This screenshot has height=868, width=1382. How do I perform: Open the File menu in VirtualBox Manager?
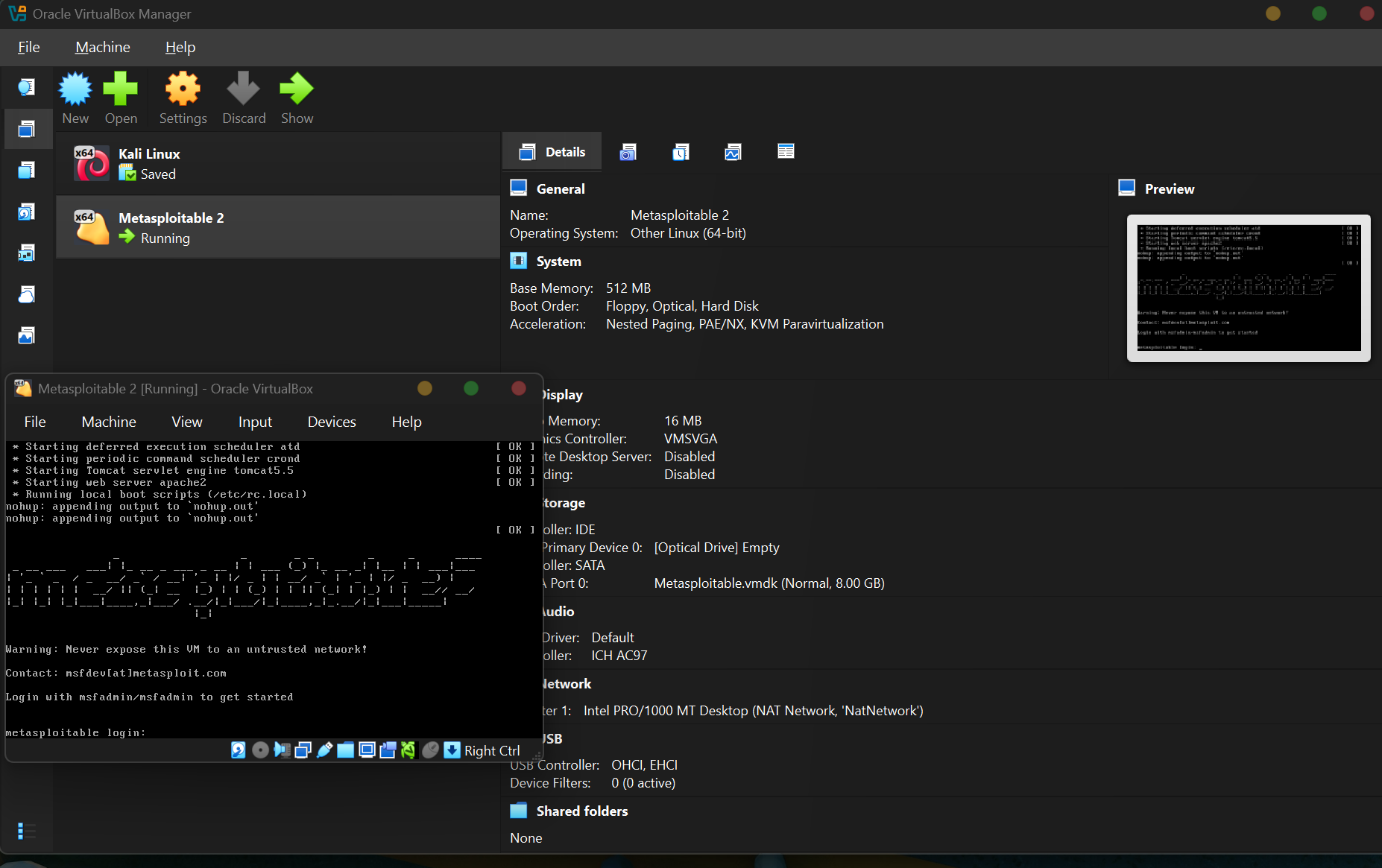coord(29,47)
